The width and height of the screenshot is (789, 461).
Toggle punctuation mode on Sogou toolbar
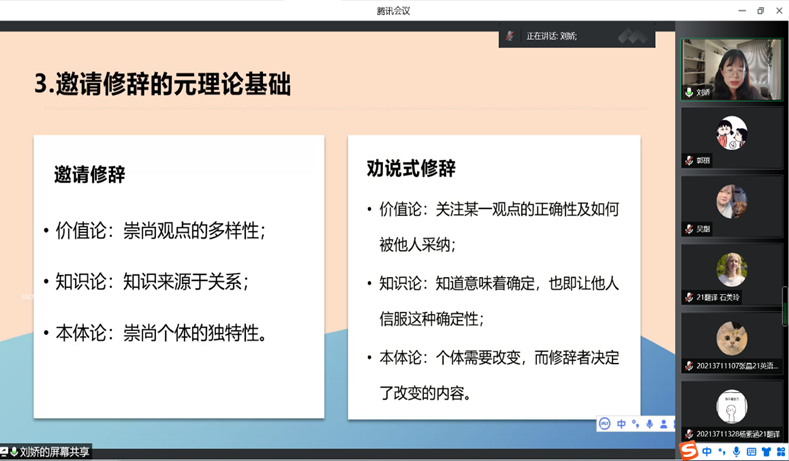721,452
